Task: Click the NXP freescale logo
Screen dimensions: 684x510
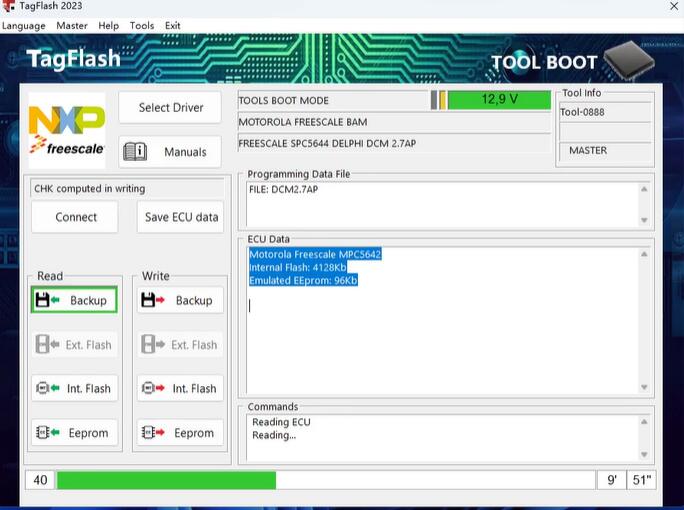Action: 67,130
